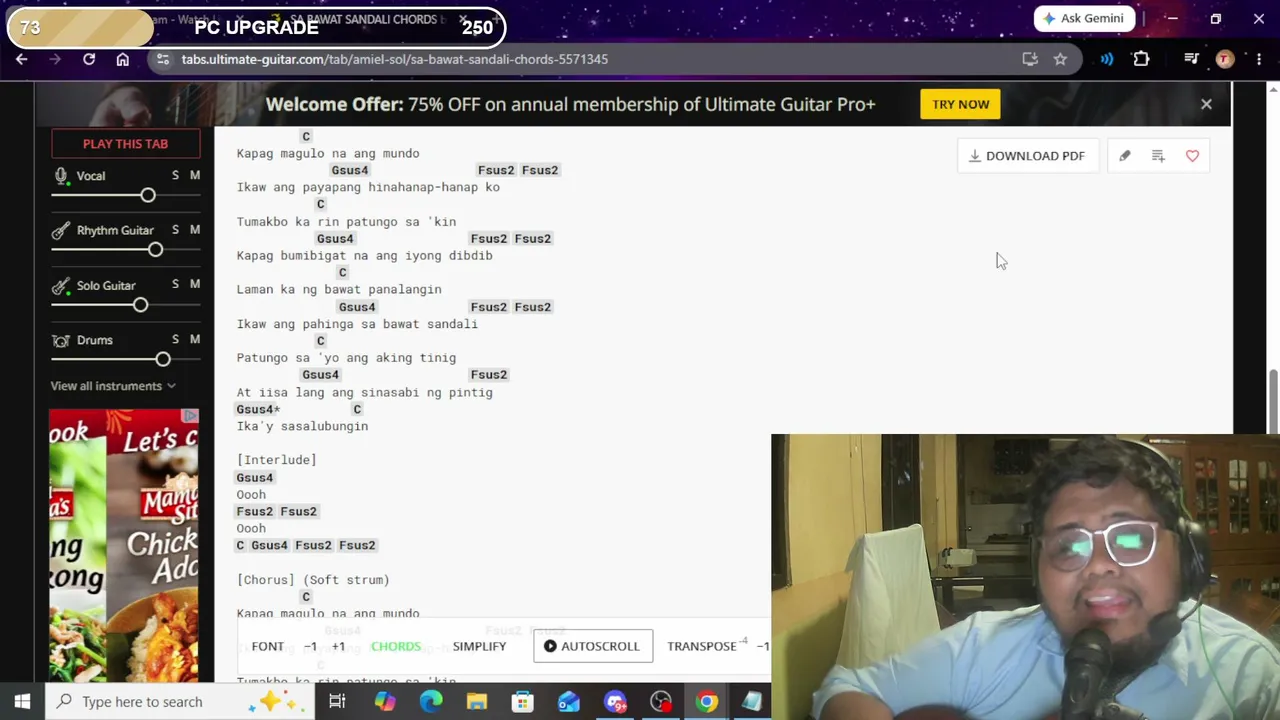Open the media controls playlist icon
1280x720 pixels.
tap(1191, 59)
